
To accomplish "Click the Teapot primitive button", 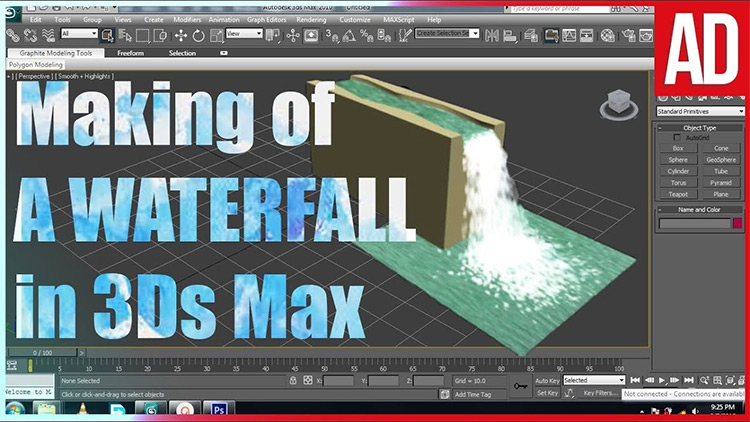I will (678, 194).
